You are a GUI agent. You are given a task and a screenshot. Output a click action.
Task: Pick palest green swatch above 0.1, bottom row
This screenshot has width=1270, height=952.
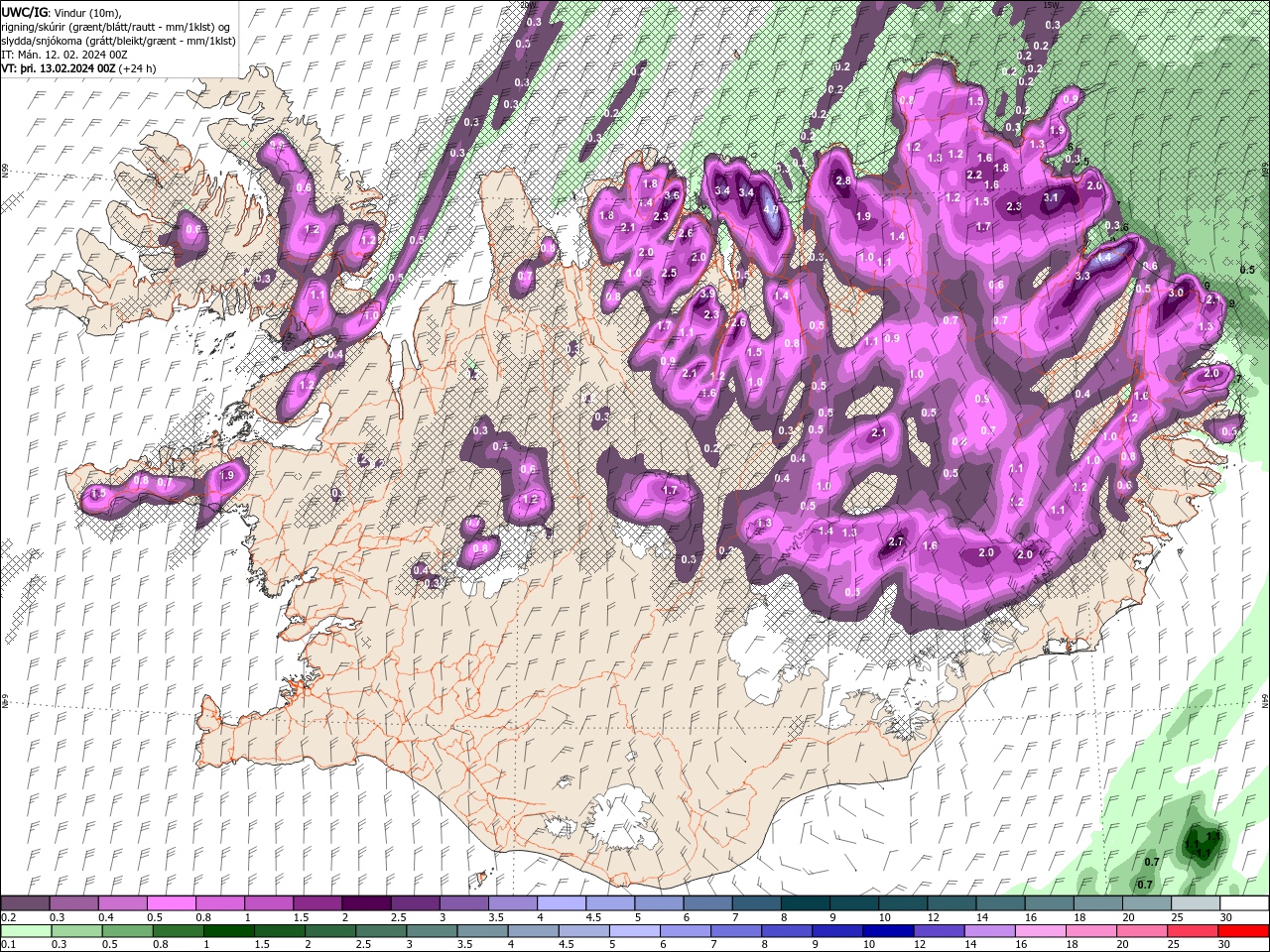tap(25, 931)
